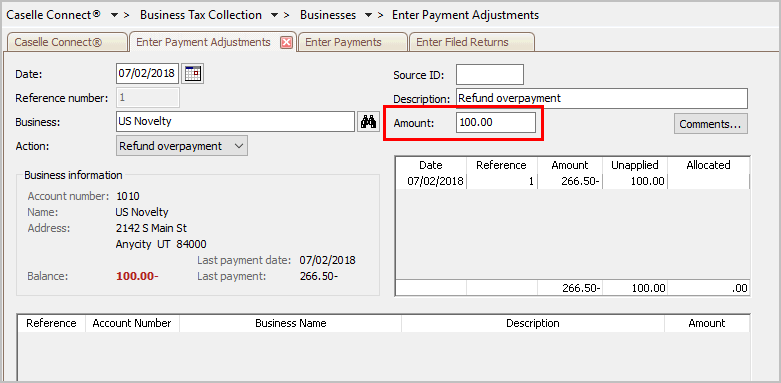Click the Source ID field

pos(490,74)
